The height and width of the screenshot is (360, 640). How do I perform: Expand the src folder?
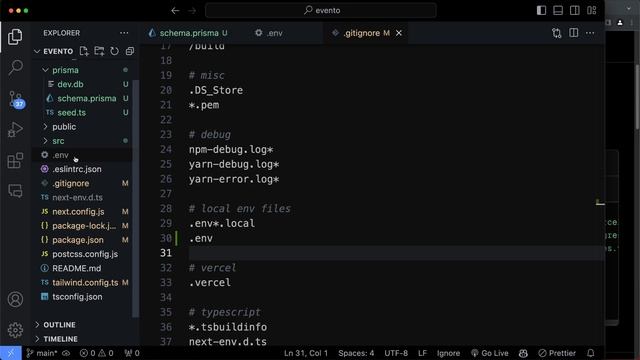pos(58,141)
